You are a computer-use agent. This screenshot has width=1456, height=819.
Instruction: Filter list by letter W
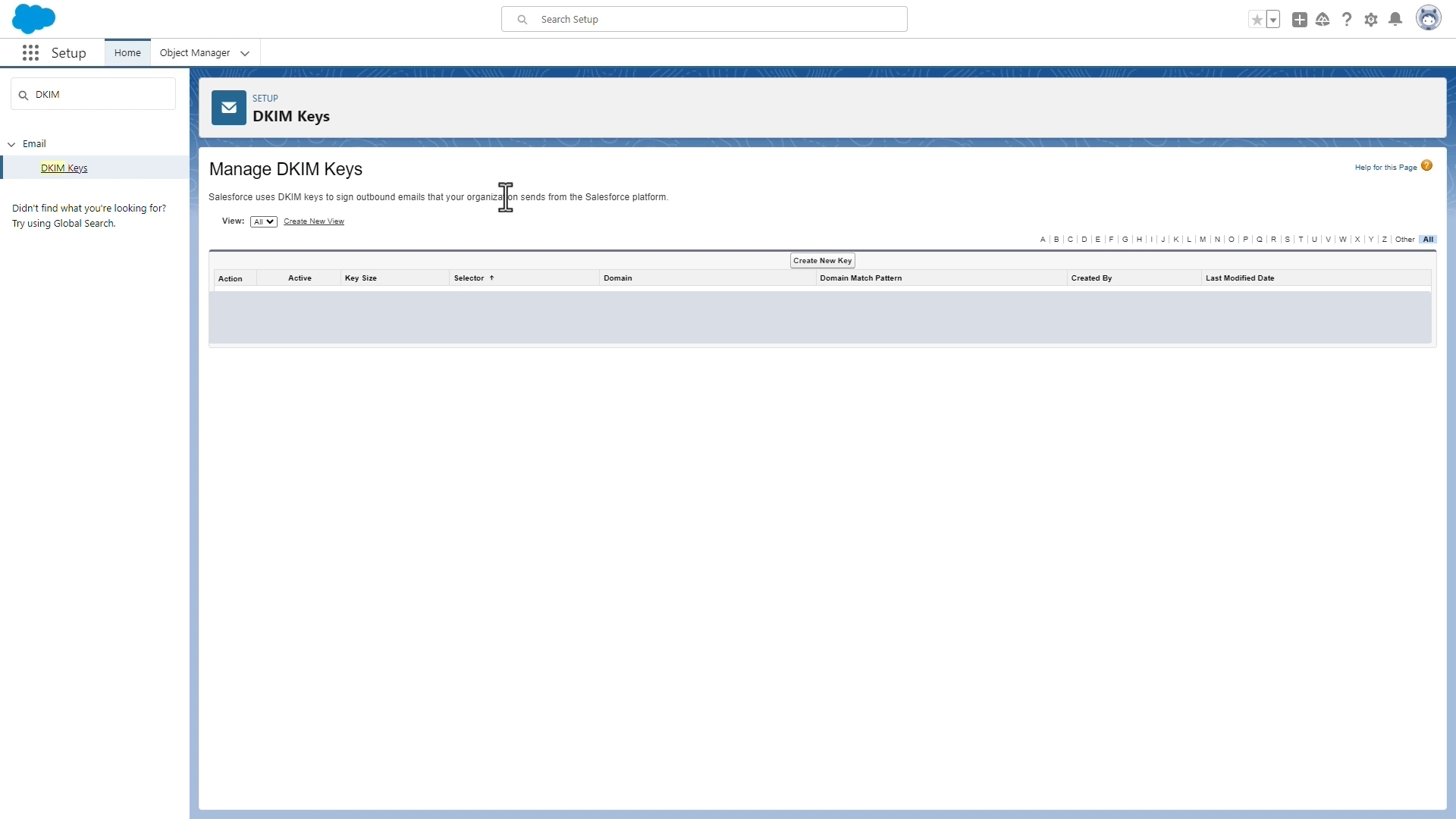point(1343,240)
